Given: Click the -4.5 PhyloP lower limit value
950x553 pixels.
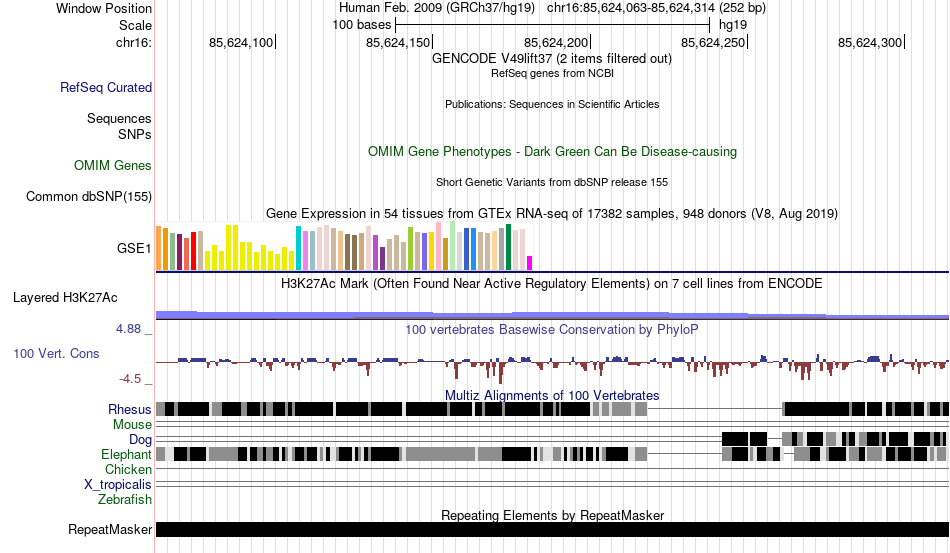Looking at the screenshot, I should 130,379.
